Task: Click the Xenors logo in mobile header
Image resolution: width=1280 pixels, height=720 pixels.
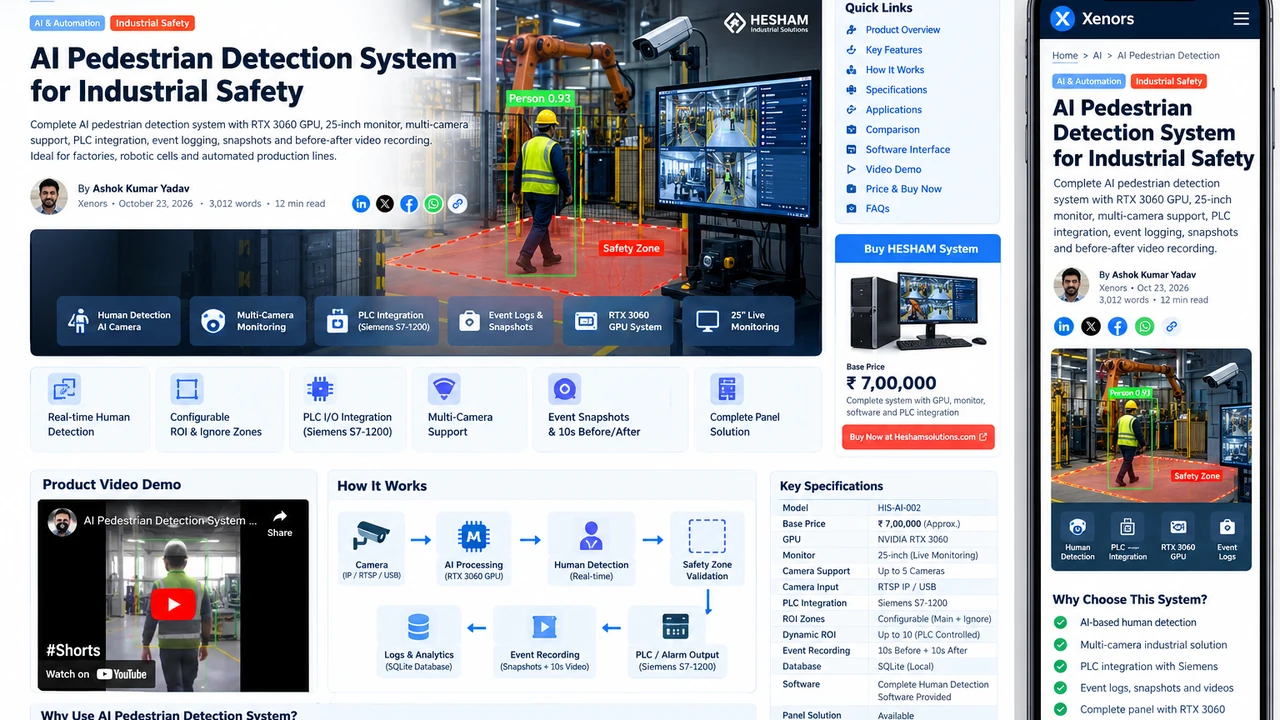Action: coord(1092,19)
